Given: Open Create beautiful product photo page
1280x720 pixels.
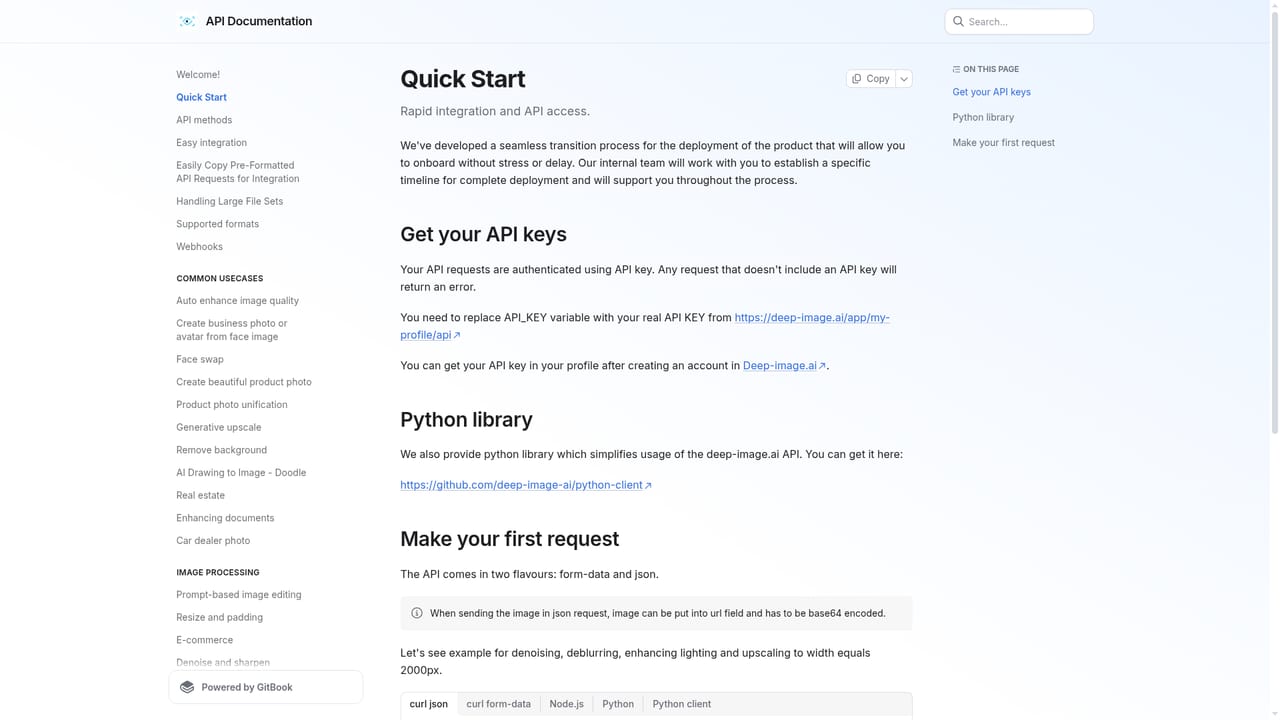Looking at the screenshot, I should (x=244, y=382).
